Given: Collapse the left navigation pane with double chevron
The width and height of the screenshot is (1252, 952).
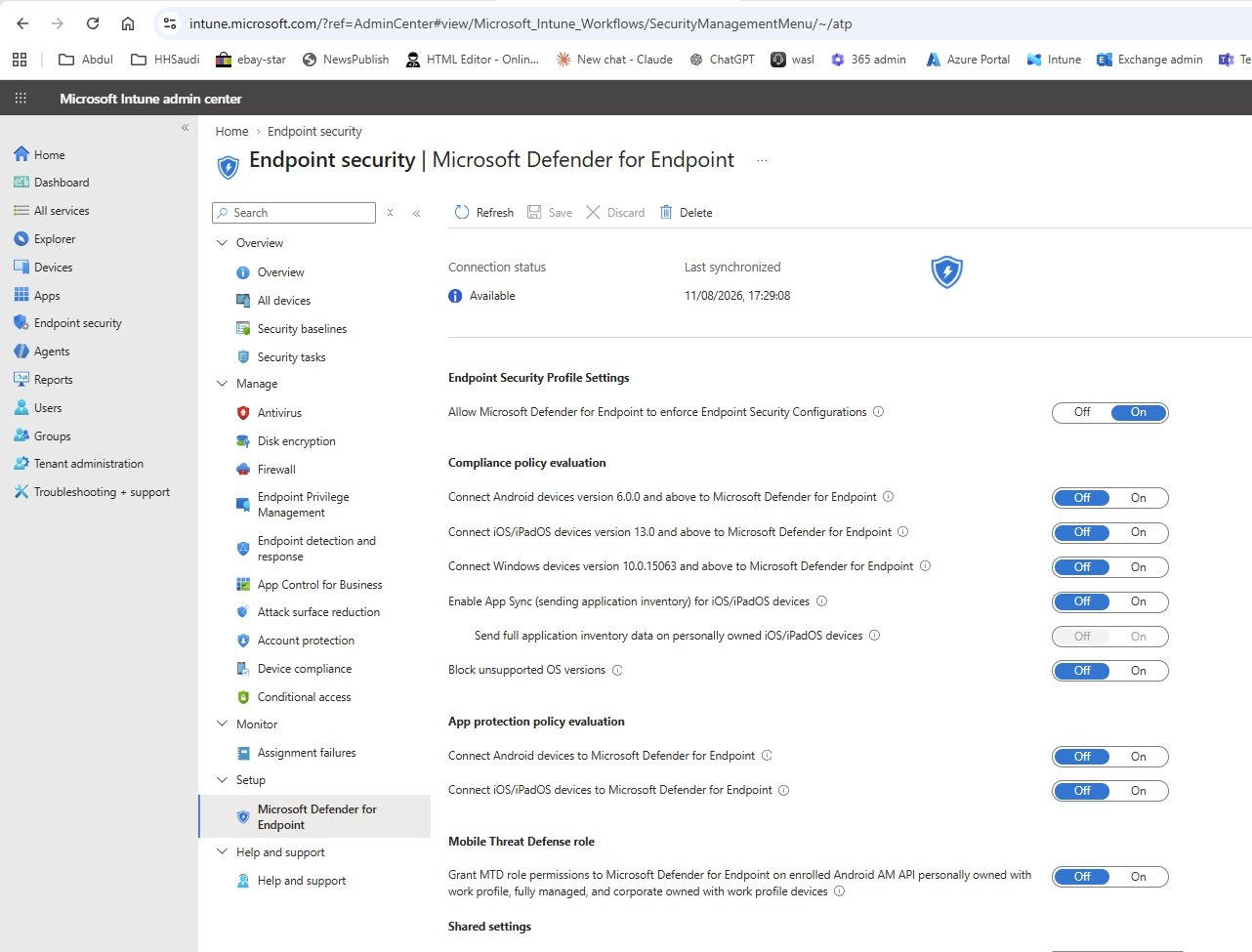Looking at the screenshot, I should [x=185, y=128].
